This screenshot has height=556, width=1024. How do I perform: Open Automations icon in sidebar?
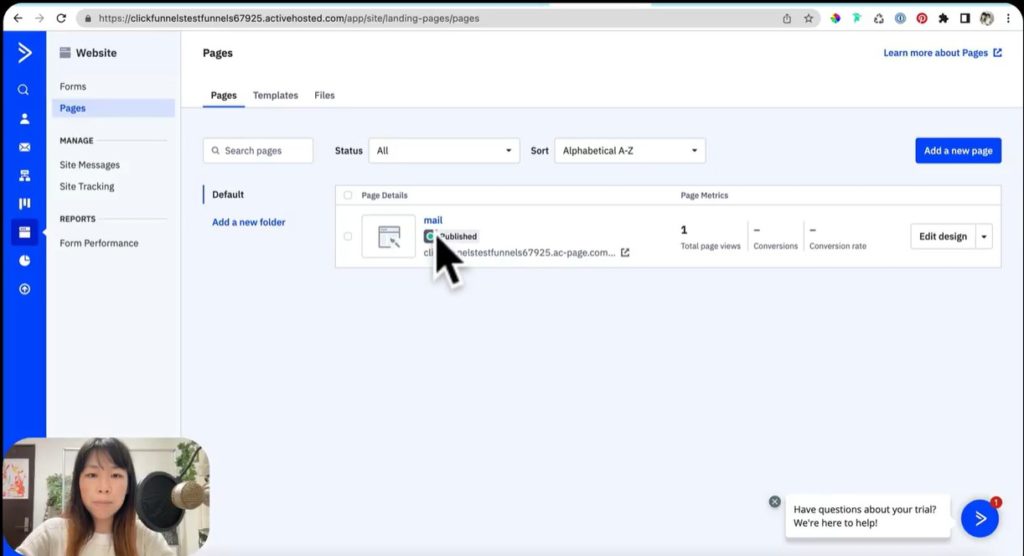point(24,175)
